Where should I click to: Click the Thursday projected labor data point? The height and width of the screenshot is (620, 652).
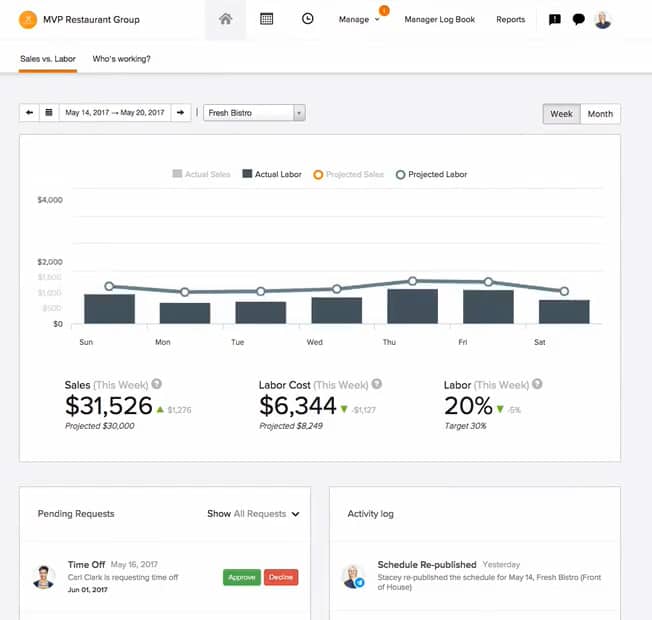(412, 281)
